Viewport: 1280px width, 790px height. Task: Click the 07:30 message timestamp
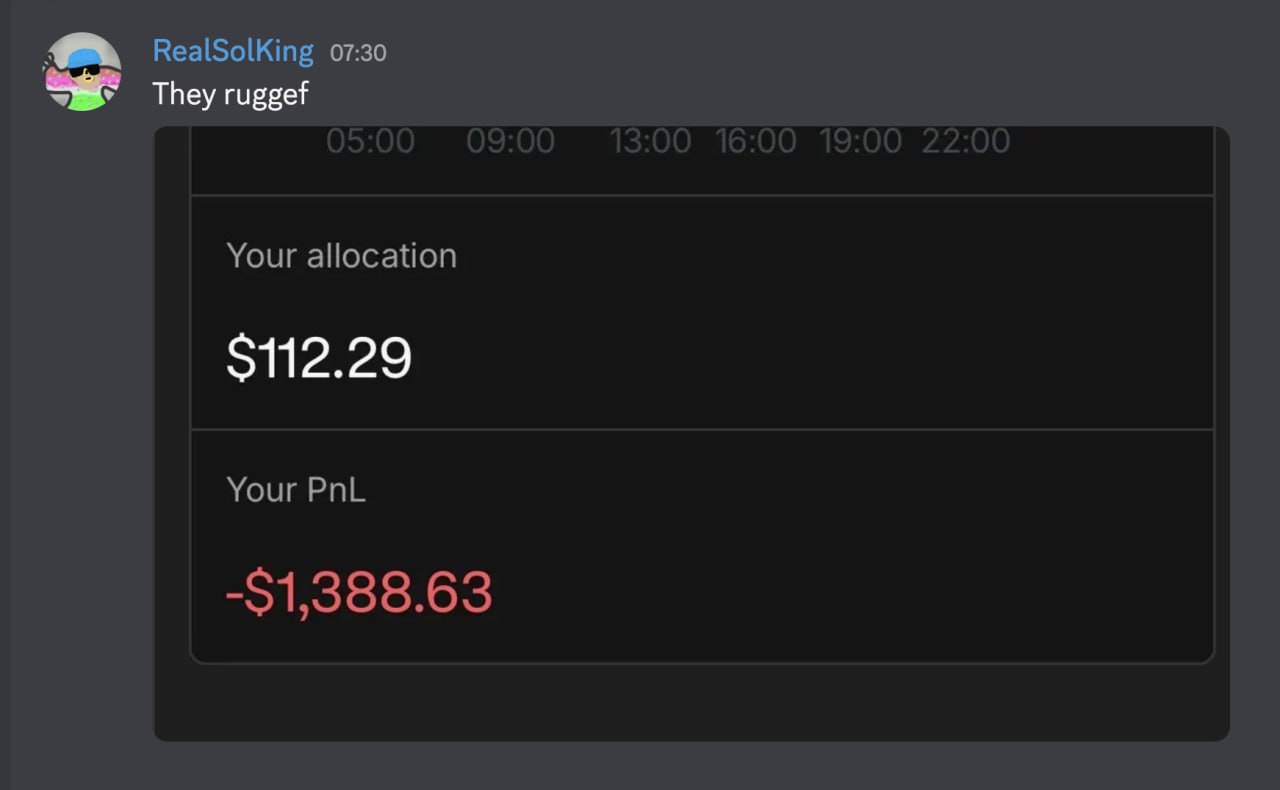click(358, 53)
